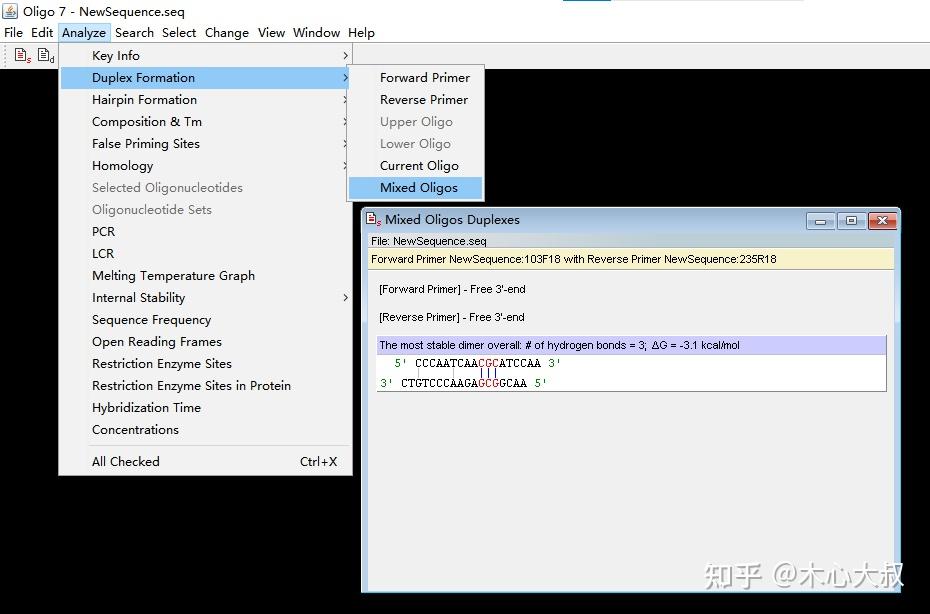Expand the Internal Stability submenu
Screen dimensions: 930x614
click(x=205, y=297)
